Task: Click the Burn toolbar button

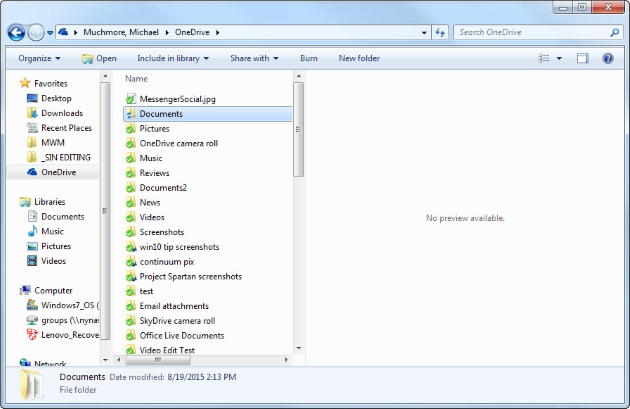Action: point(308,58)
